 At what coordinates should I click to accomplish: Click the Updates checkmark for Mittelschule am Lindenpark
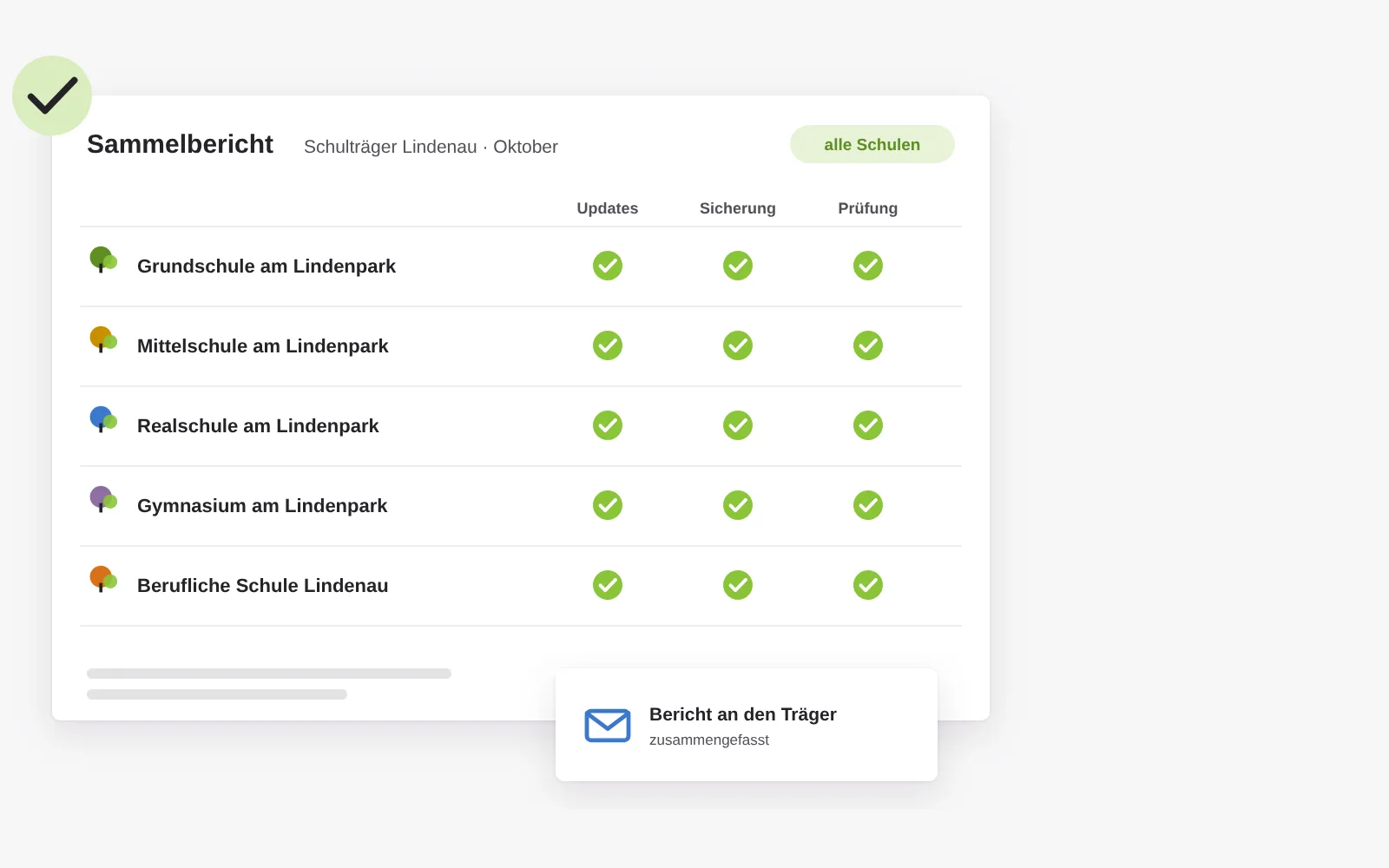point(608,345)
